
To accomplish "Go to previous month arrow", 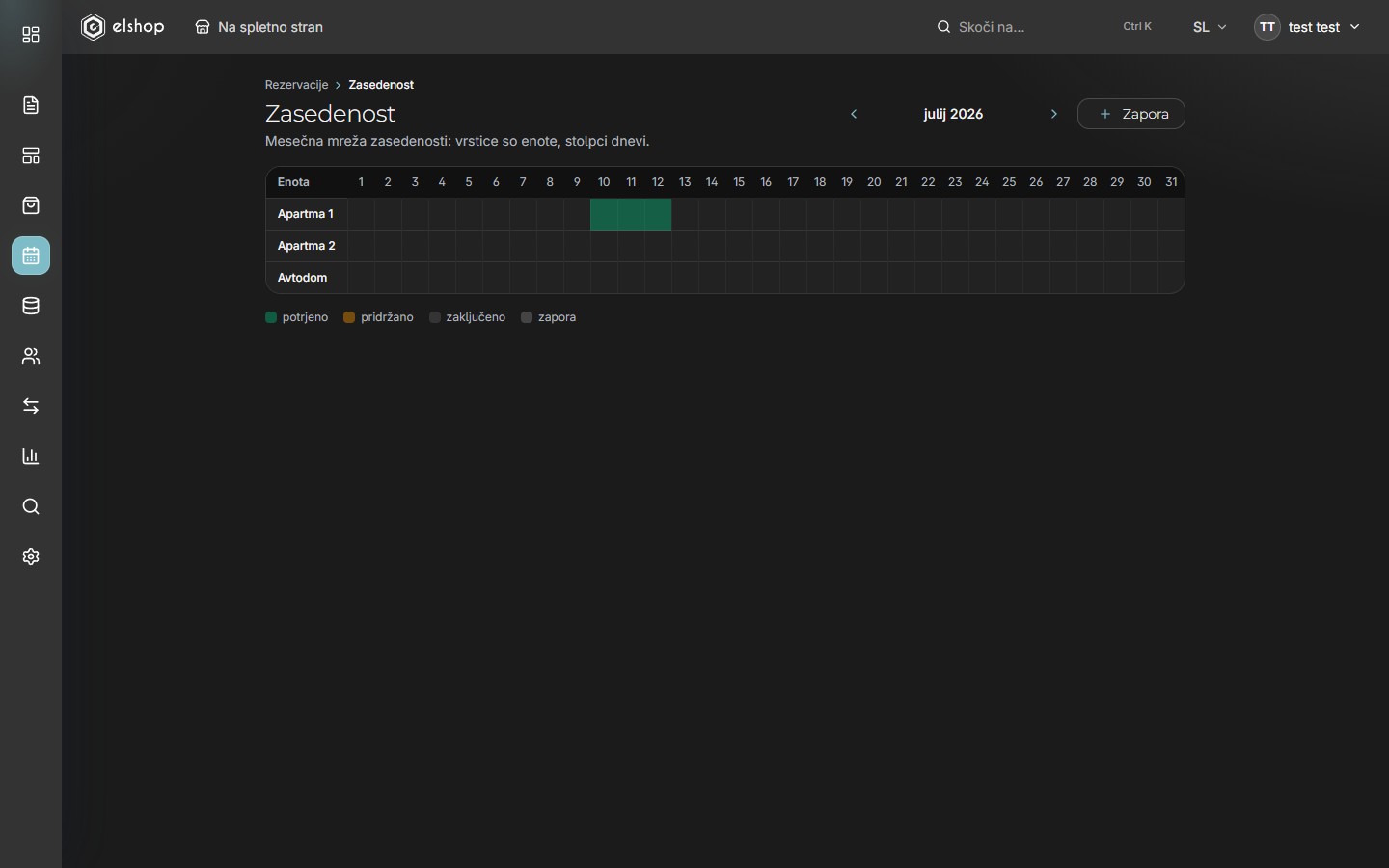I will coord(854,114).
